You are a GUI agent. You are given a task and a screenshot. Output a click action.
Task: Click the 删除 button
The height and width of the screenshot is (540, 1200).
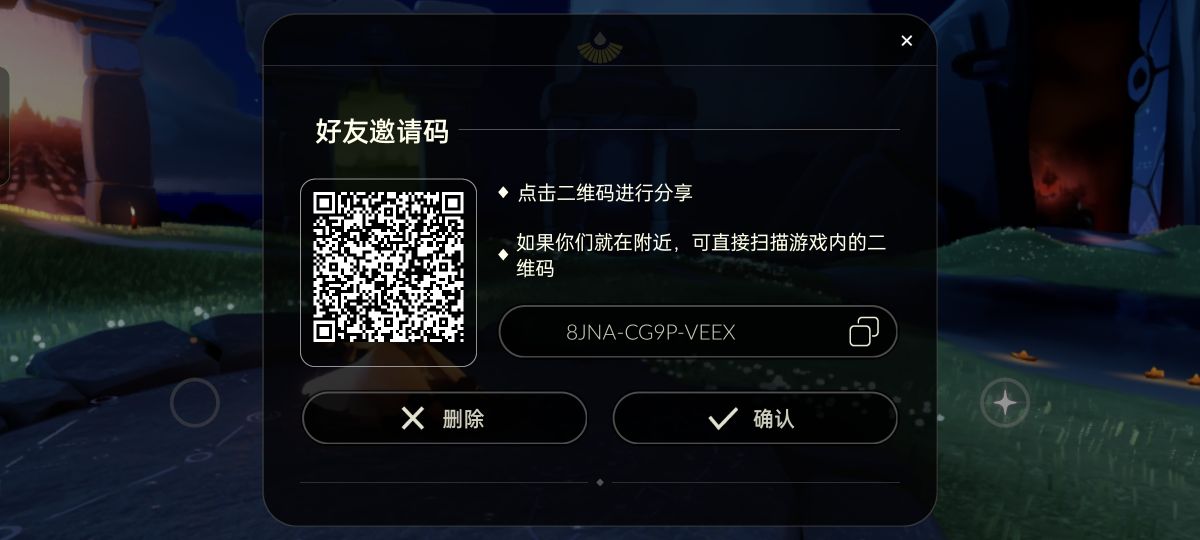[x=444, y=418]
